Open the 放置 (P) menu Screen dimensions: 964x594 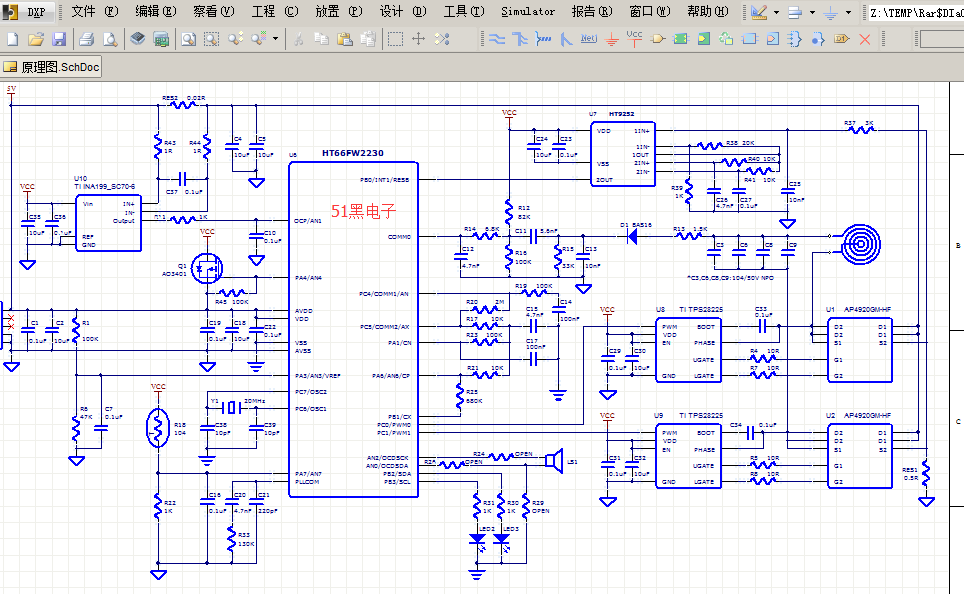(x=339, y=12)
